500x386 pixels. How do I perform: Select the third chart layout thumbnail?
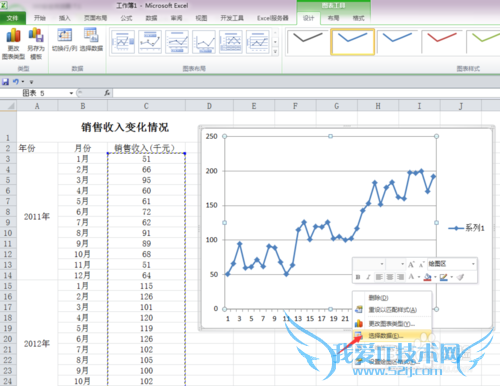tap(177, 42)
